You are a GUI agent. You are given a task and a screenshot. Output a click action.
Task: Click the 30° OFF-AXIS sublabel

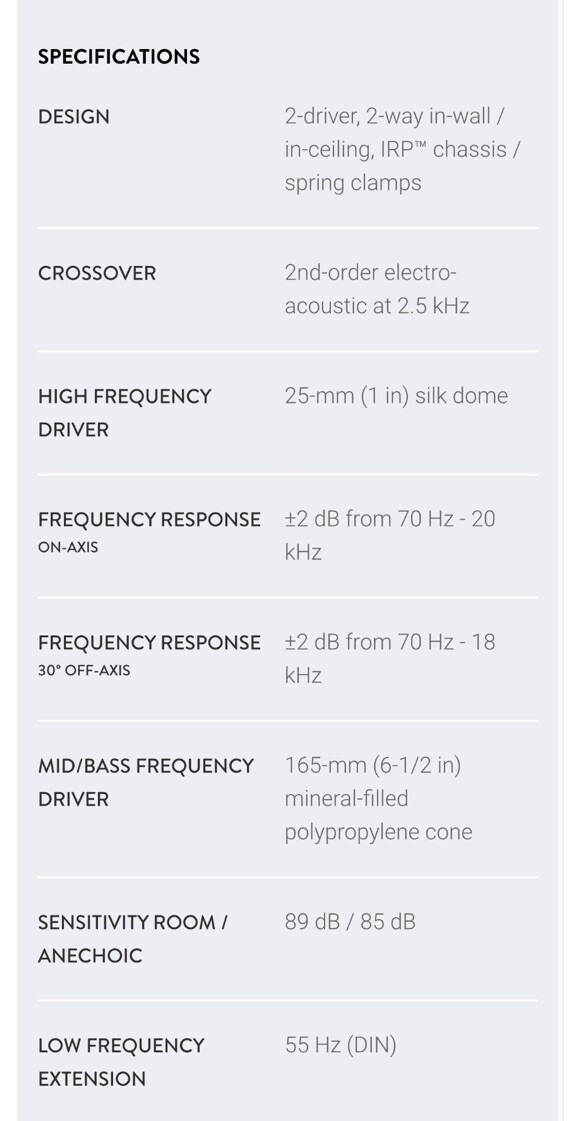click(84, 671)
